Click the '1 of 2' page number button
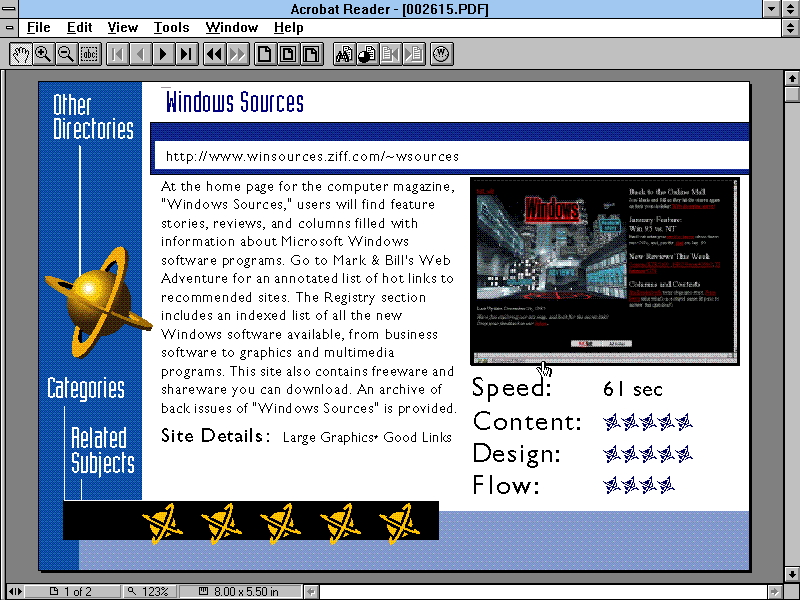The height and width of the screenshot is (600, 800). coord(72,591)
